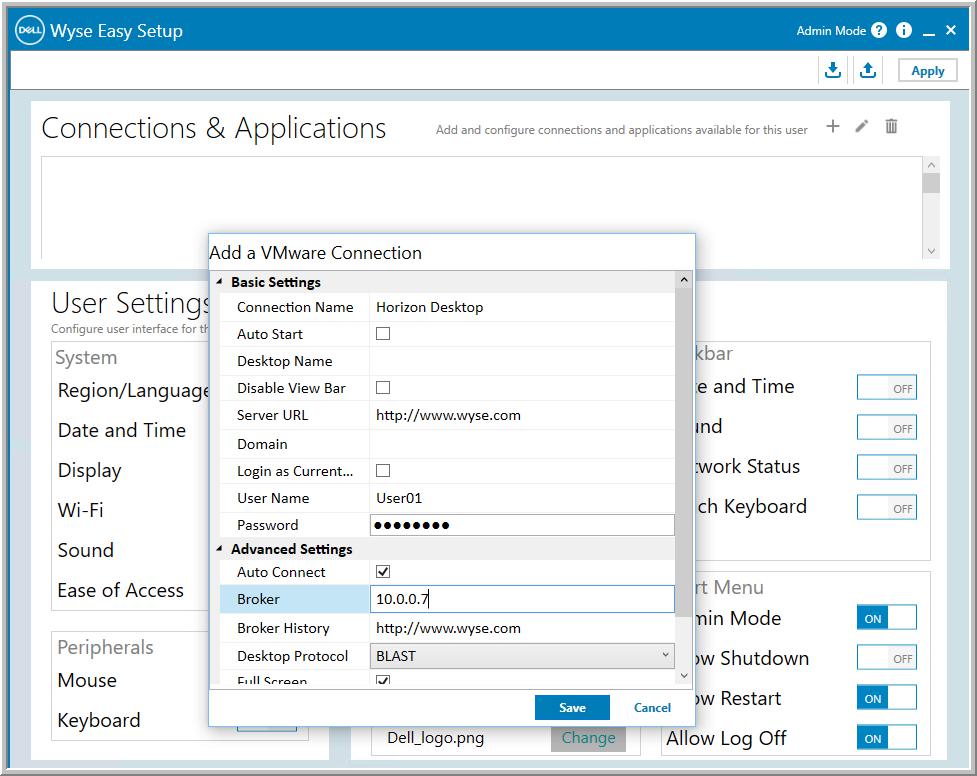Click the Password field

click(522, 525)
